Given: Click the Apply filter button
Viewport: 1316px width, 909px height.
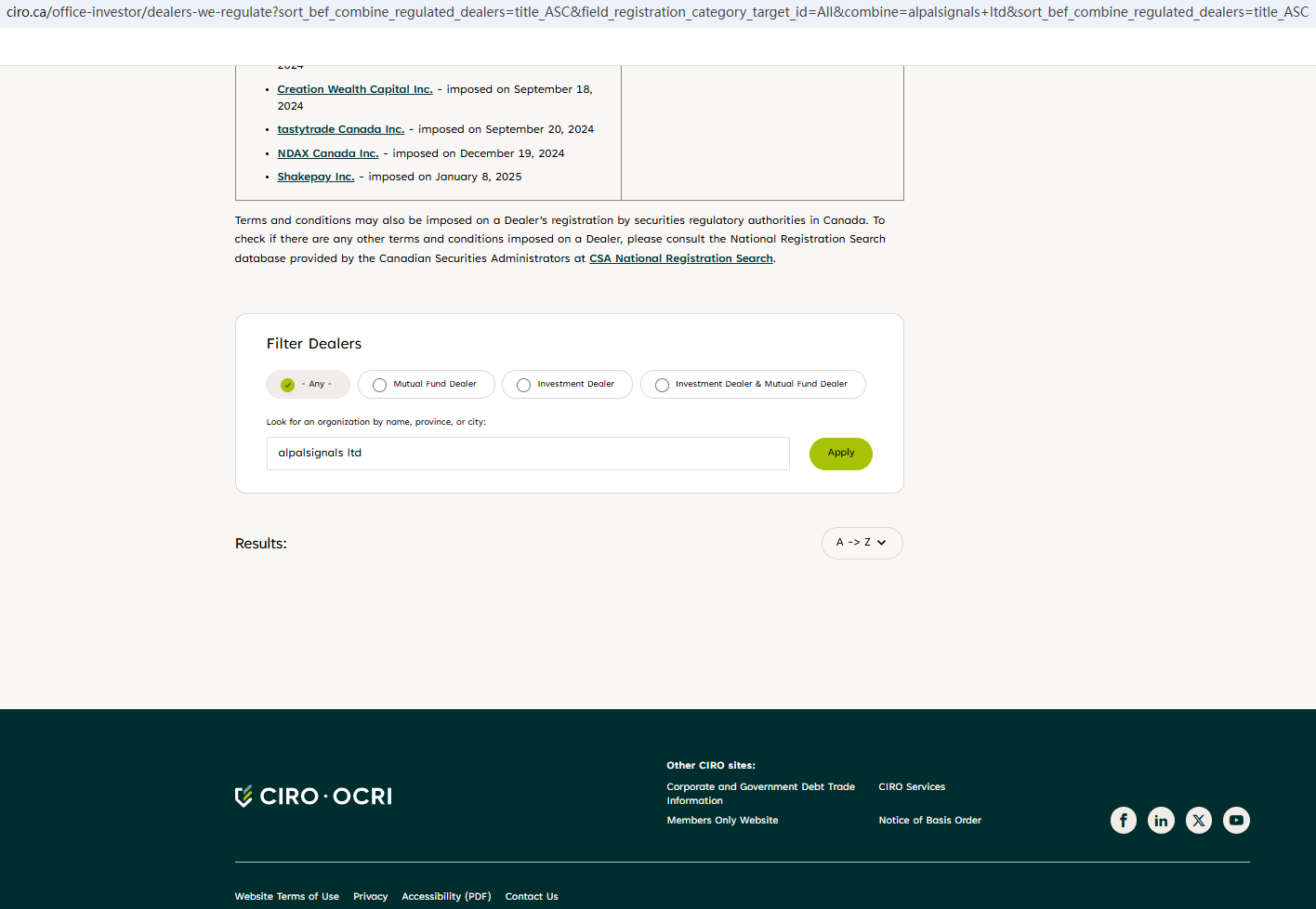Looking at the screenshot, I should tap(841, 454).
